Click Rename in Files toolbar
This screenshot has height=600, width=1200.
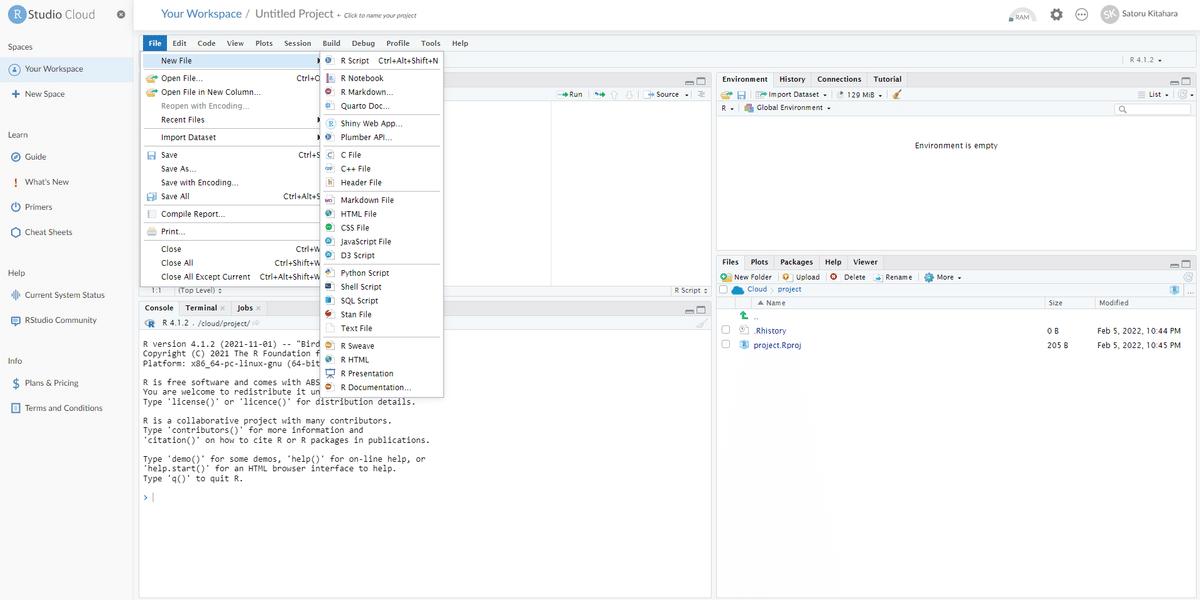[x=893, y=277]
